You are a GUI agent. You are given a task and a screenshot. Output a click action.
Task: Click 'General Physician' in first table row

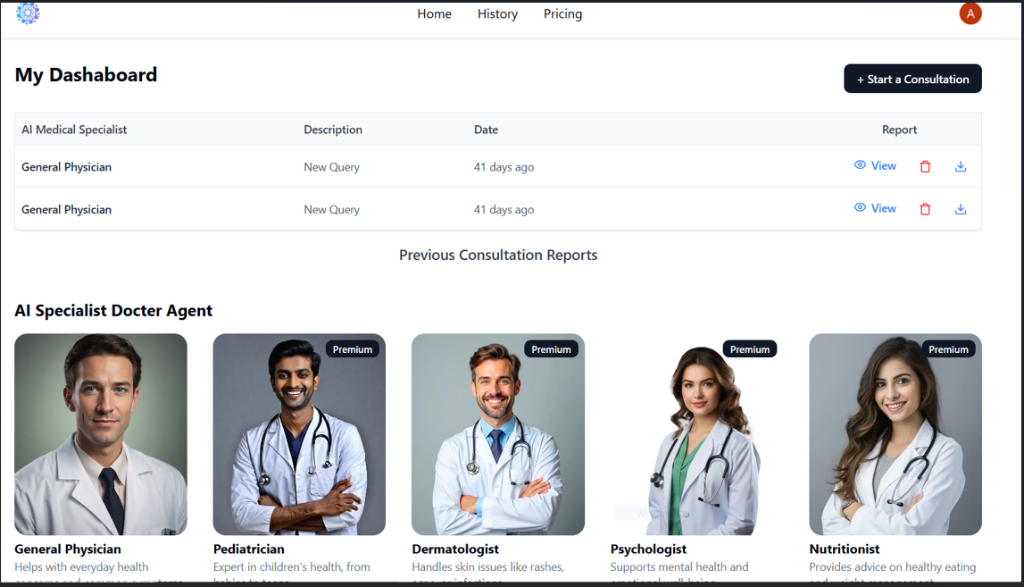pos(67,167)
